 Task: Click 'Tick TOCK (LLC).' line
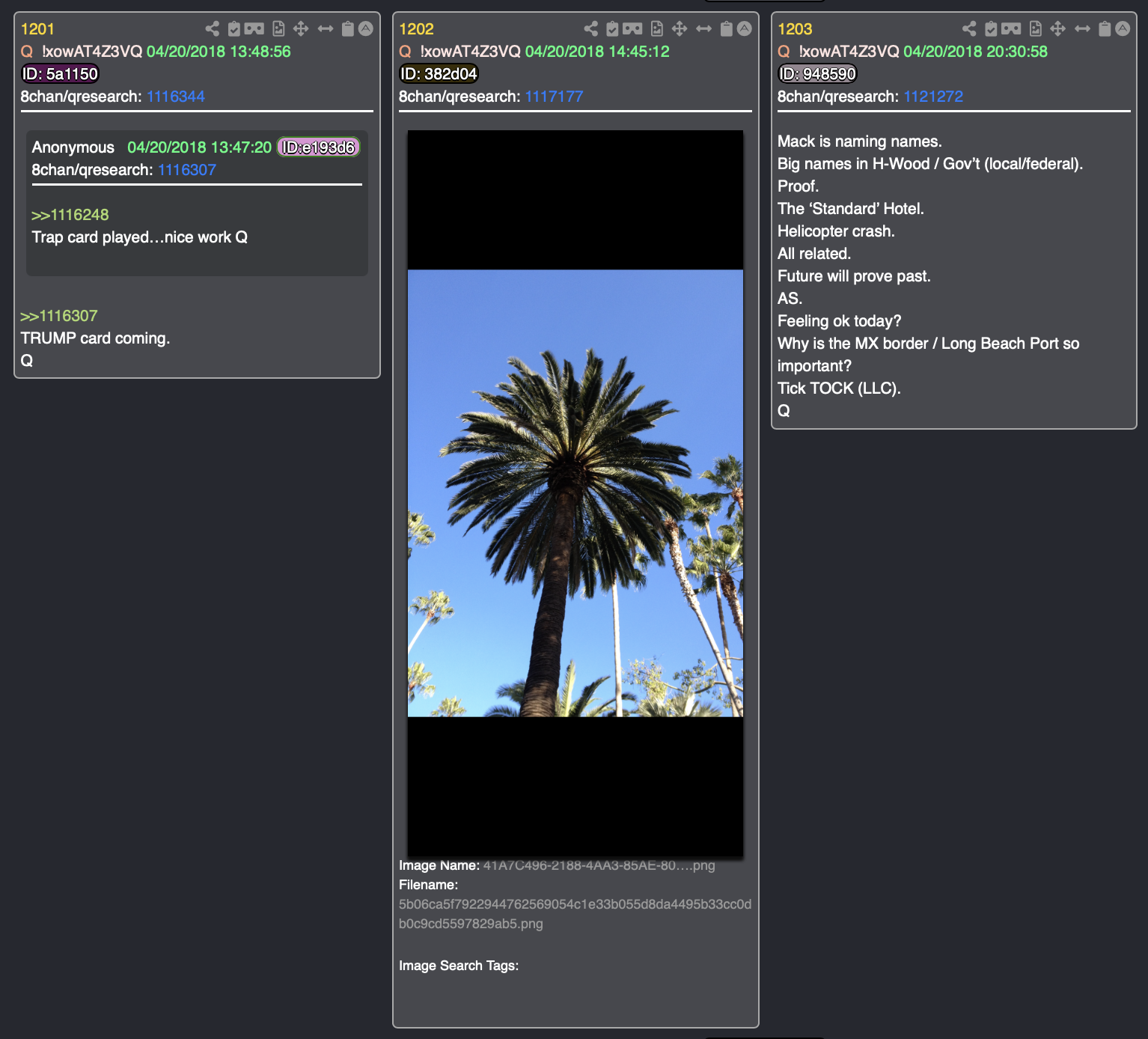(839, 389)
